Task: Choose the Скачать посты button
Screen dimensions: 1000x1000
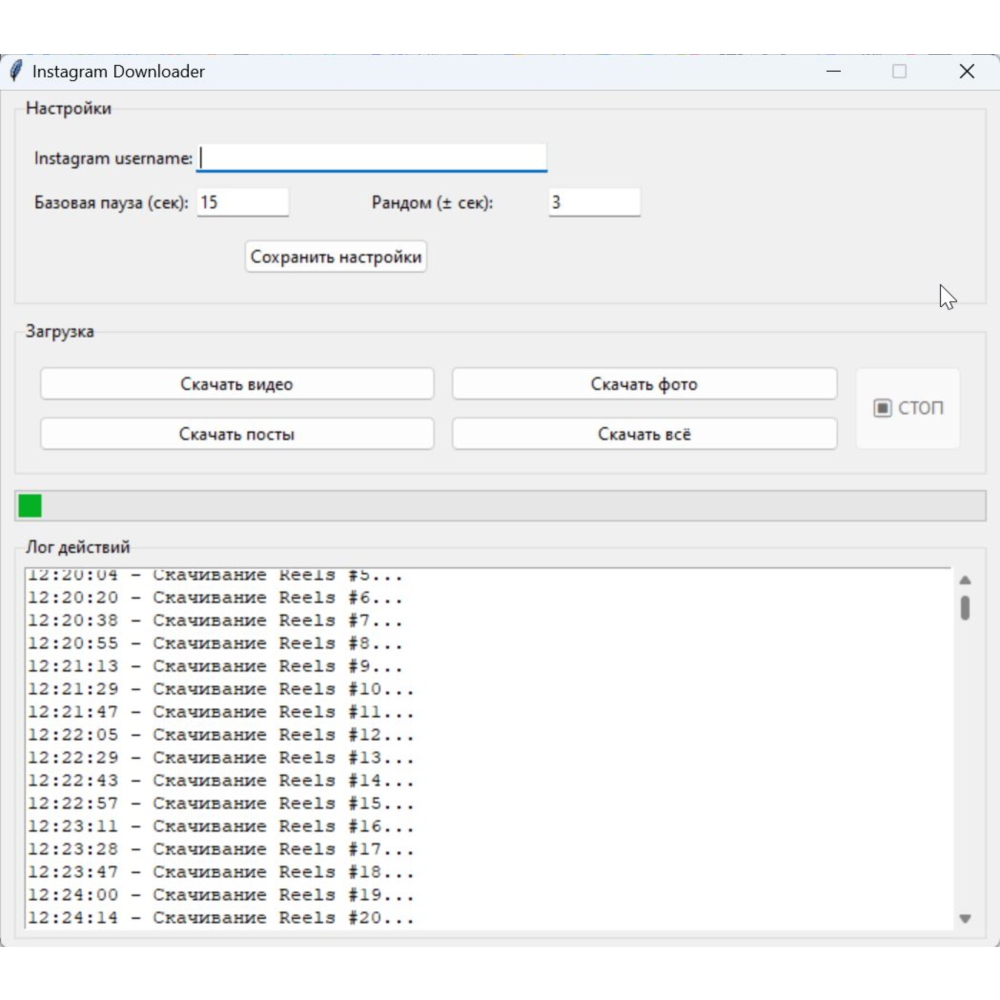Action: (237, 434)
